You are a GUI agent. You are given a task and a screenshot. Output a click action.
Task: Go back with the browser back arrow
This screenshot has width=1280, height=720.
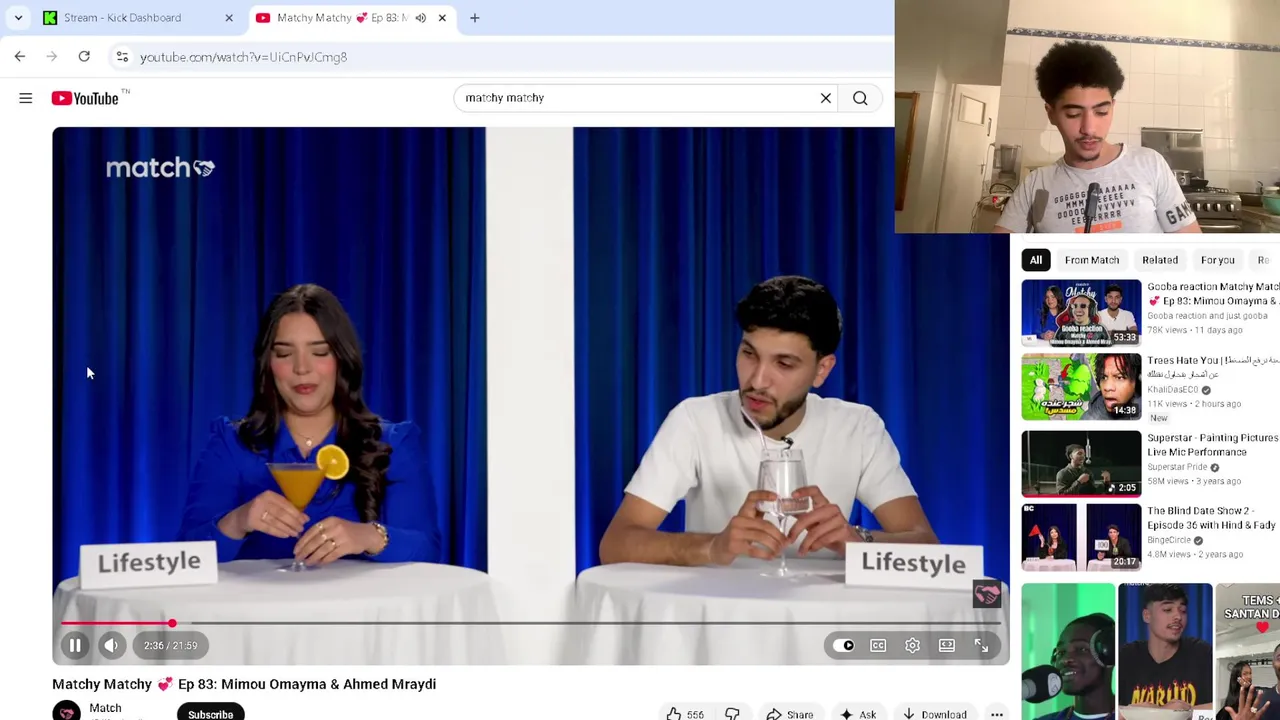tap(20, 57)
